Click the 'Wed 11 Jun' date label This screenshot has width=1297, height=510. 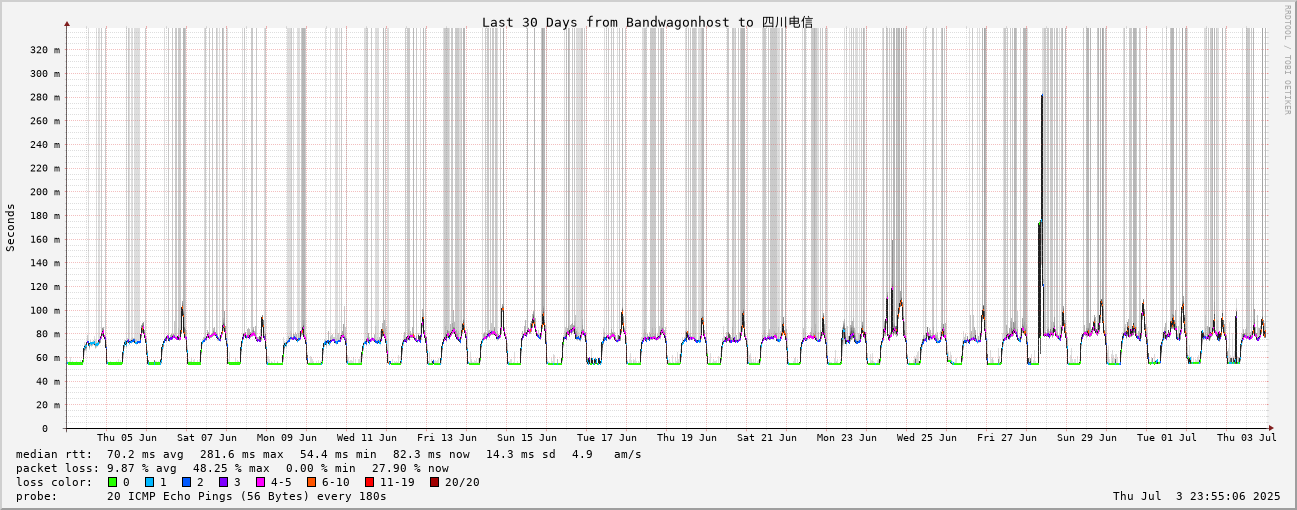[x=367, y=438]
